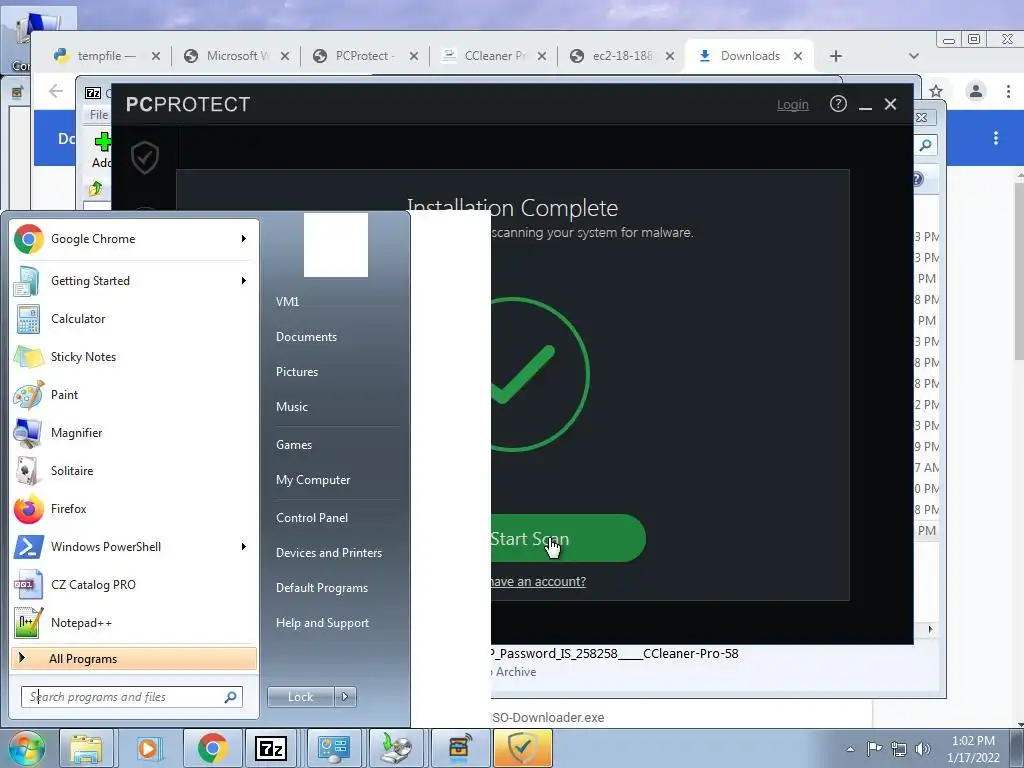1024x768 pixels.
Task: Open VM1 user folder
Action: [x=287, y=302]
